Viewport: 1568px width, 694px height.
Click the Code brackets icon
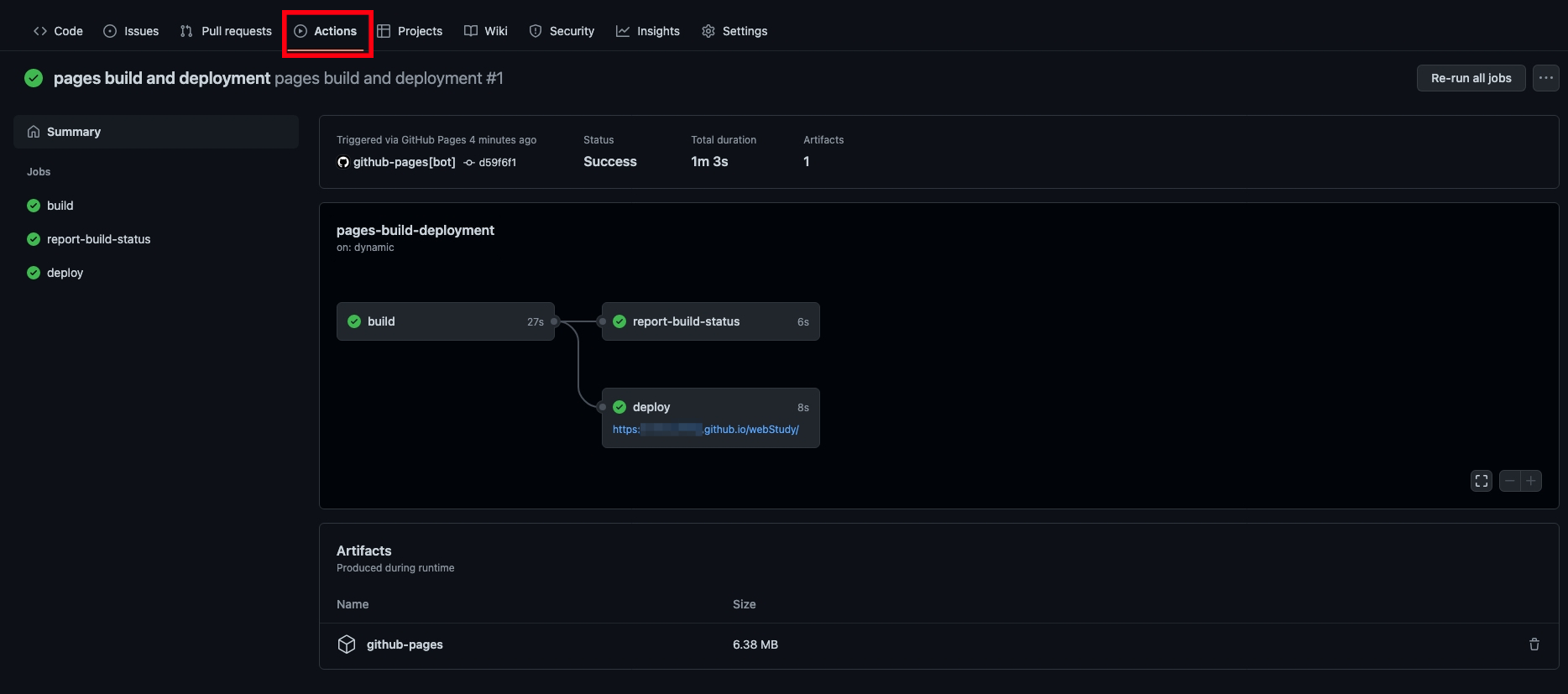40,31
